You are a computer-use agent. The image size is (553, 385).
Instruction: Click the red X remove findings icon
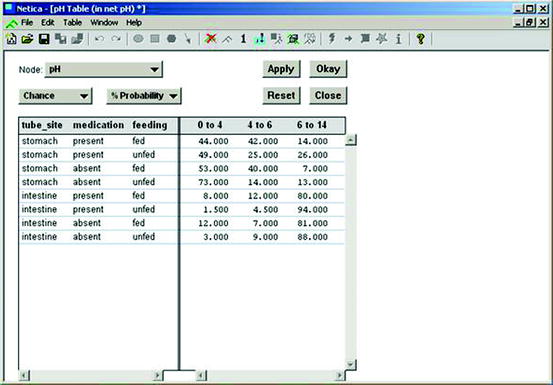tap(211, 38)
